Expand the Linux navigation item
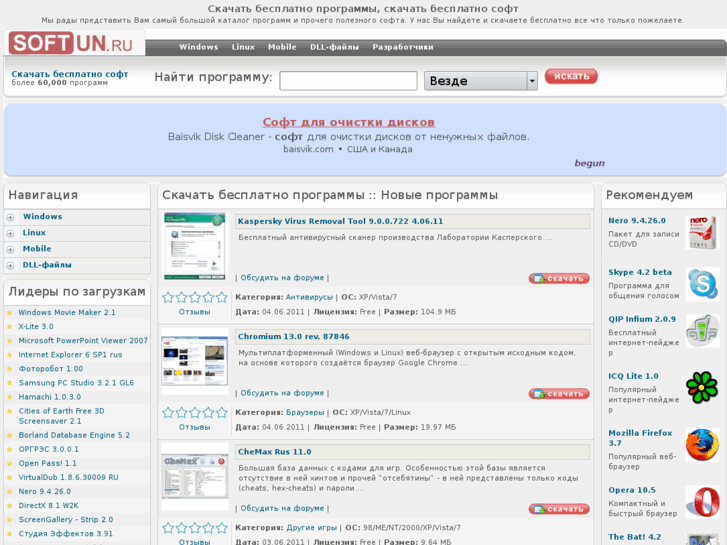Screen dimensions: 727x545 pos(10,233)
